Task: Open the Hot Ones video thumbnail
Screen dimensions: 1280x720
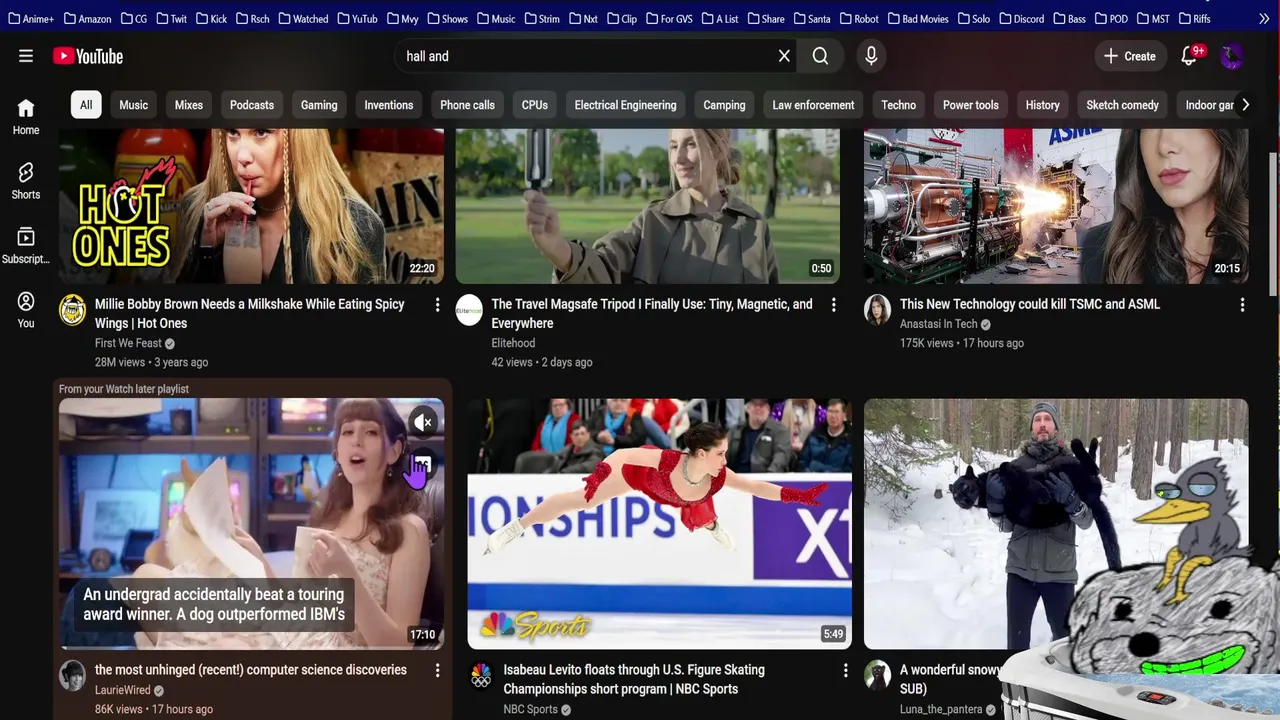Action: 251,206
